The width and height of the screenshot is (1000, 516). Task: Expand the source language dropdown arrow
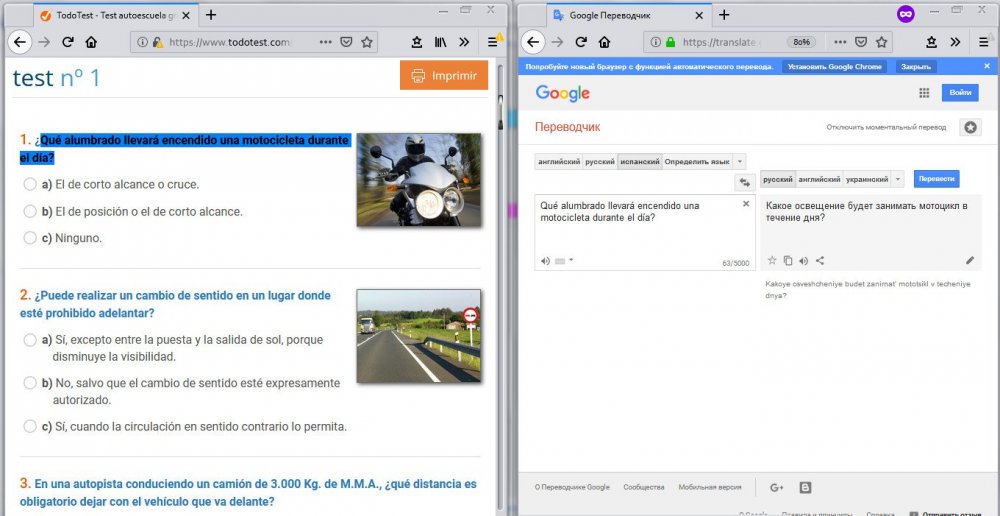point(740,161)
